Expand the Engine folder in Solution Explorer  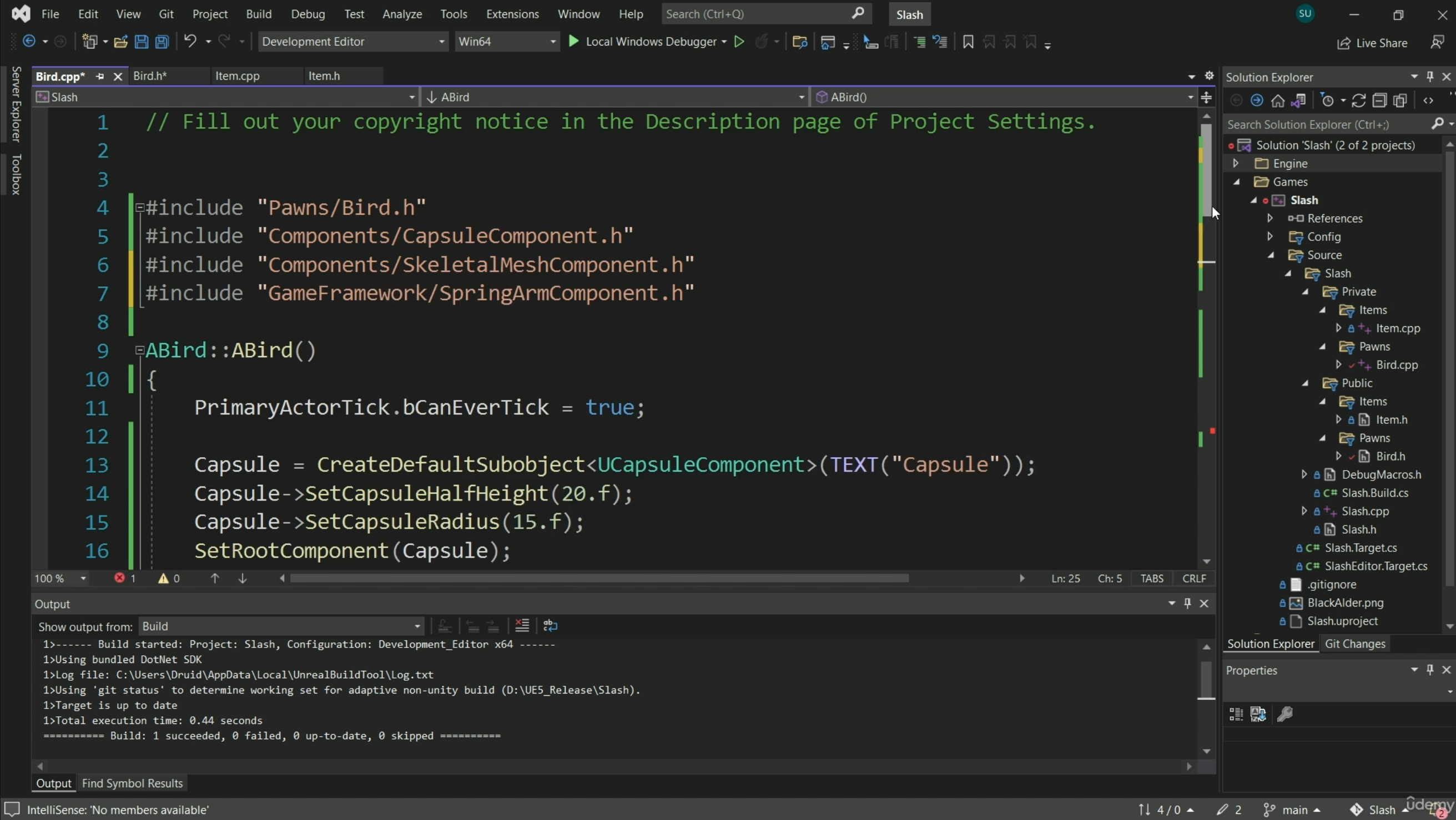[x=1236, y=163]
